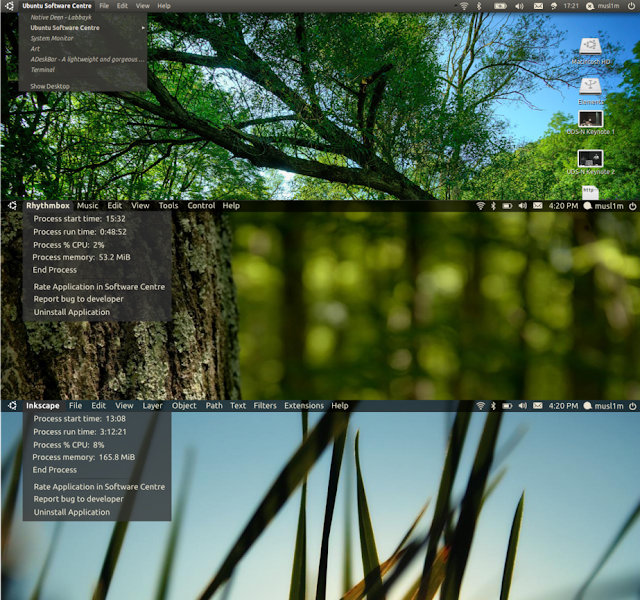Switch to System Monitor in the window list
Viewport: 640px width, 600px height.
point(52,38)
